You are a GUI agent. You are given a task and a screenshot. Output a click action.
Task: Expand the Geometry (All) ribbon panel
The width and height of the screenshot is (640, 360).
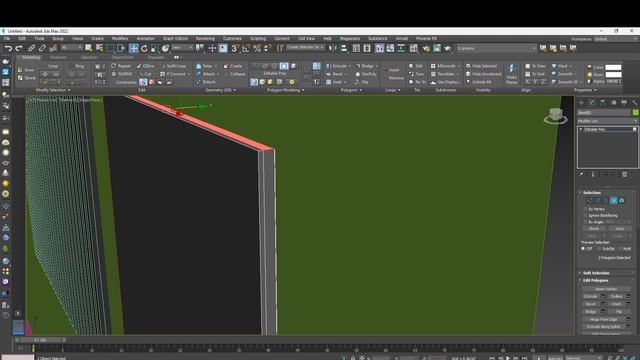click(x=220, y=90)
